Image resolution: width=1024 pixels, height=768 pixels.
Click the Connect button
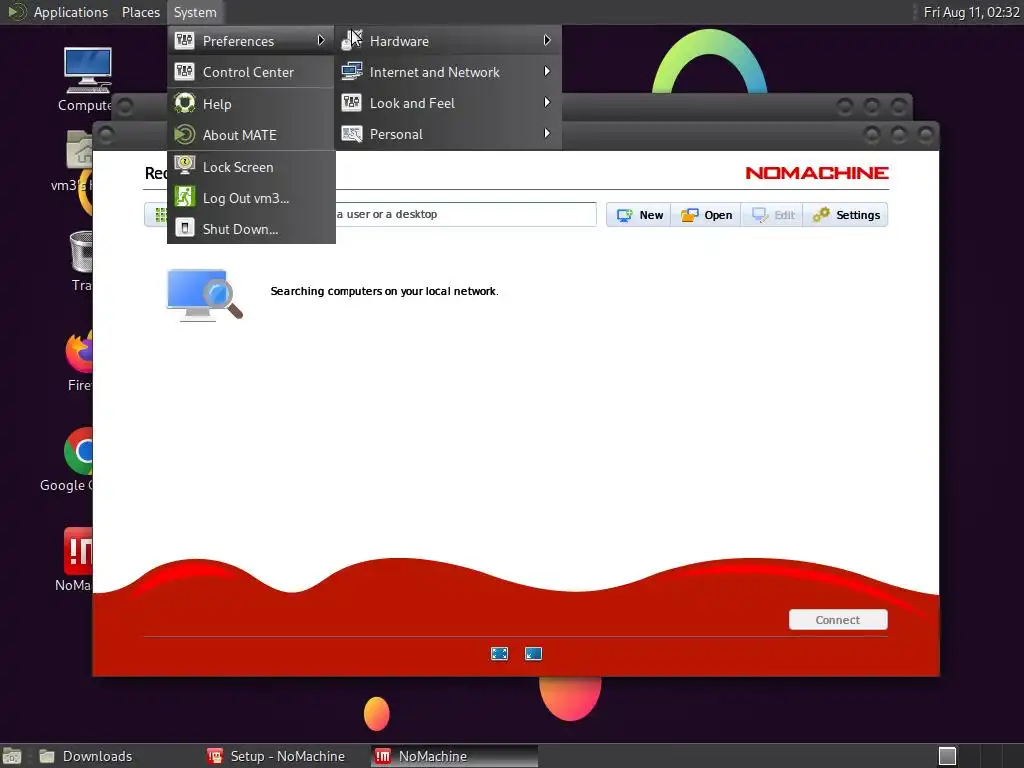tap(838, 620)
